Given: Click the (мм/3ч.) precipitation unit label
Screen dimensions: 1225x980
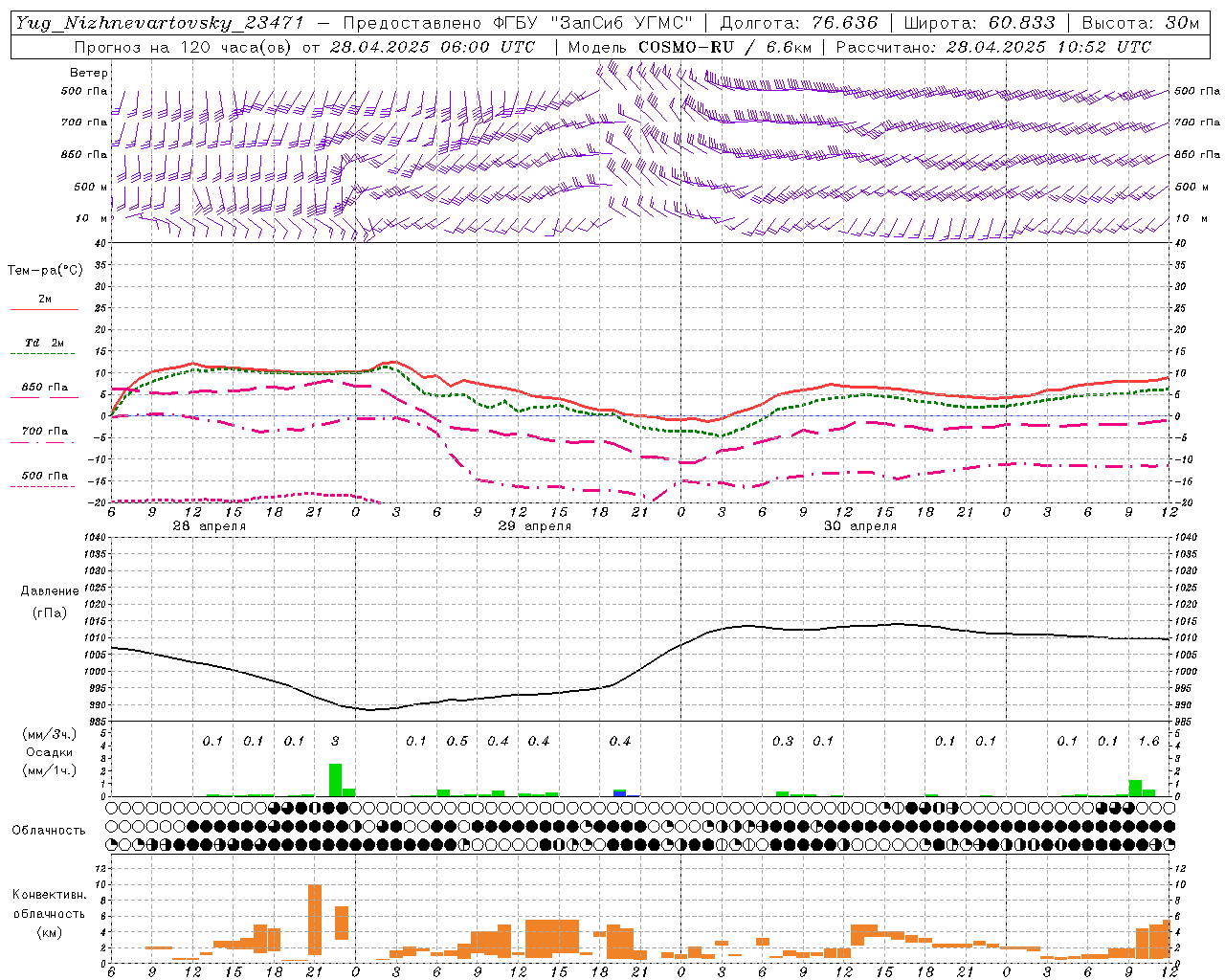Looking at the screenshot, I should (x=50, y=734).
